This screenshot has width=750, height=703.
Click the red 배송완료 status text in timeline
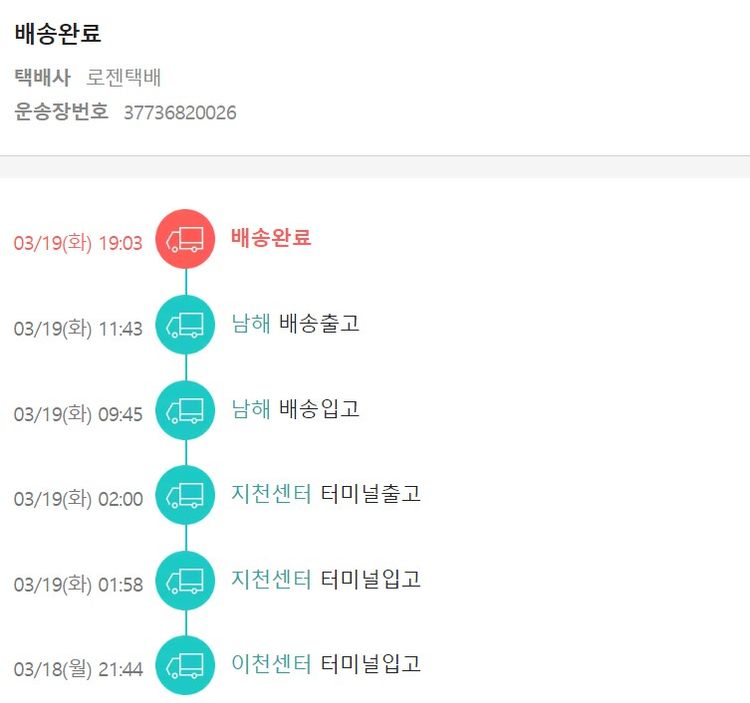(x=271, y=238)
